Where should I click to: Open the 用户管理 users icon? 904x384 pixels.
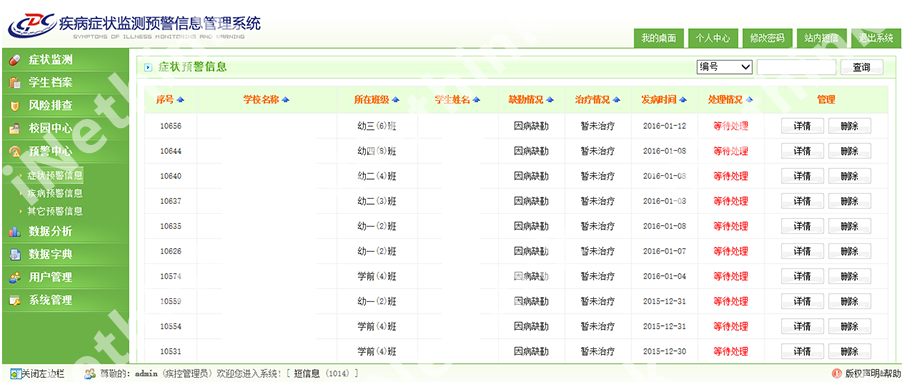click(x=15, y=277)
